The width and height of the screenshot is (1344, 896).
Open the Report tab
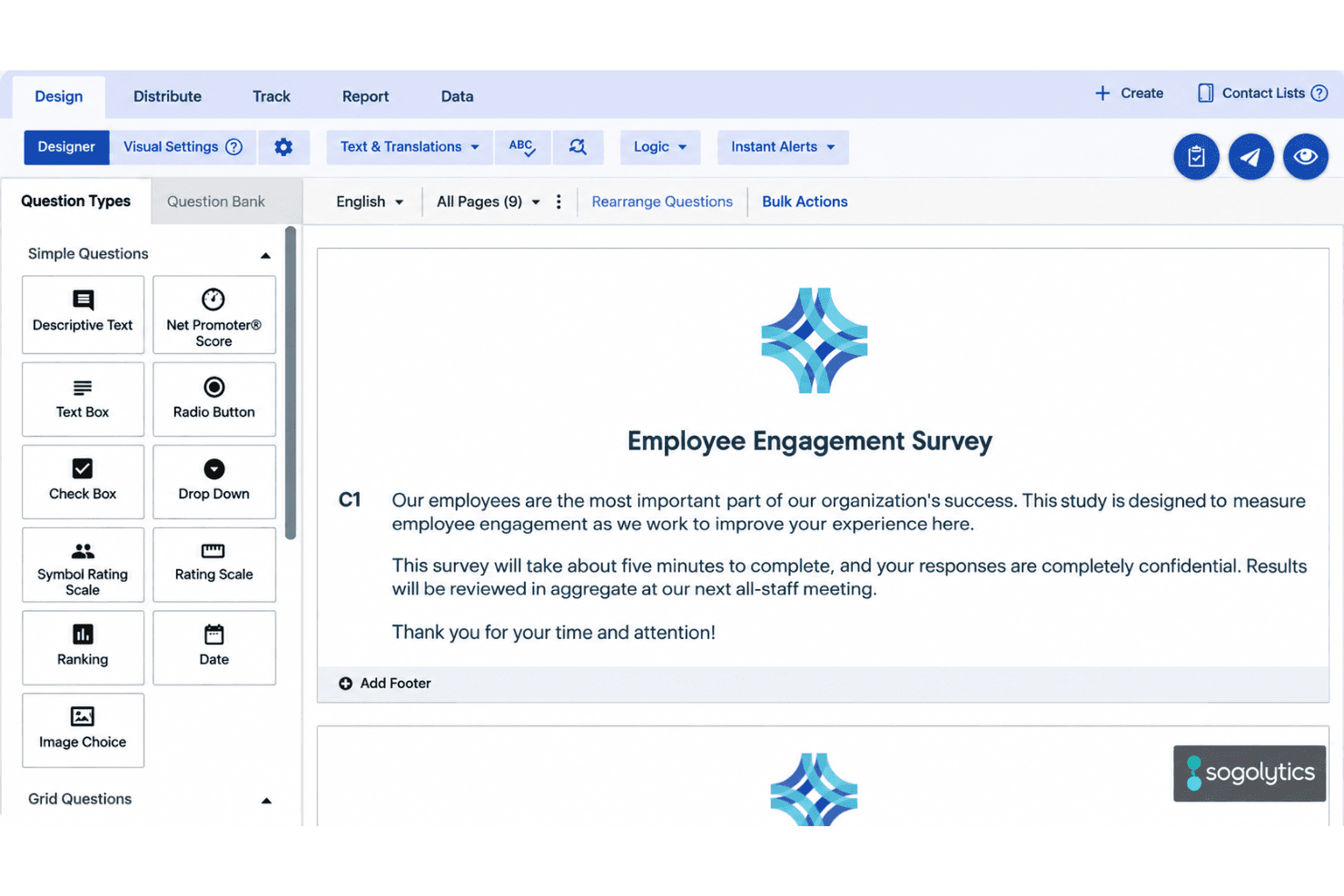point(365,96)
